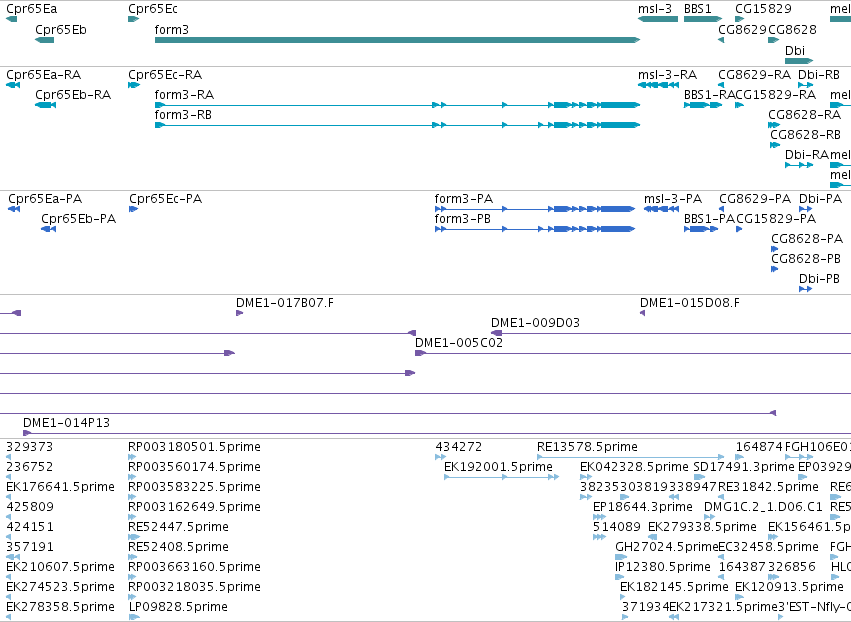Click EST GH27024.5prime

(666, 547)
